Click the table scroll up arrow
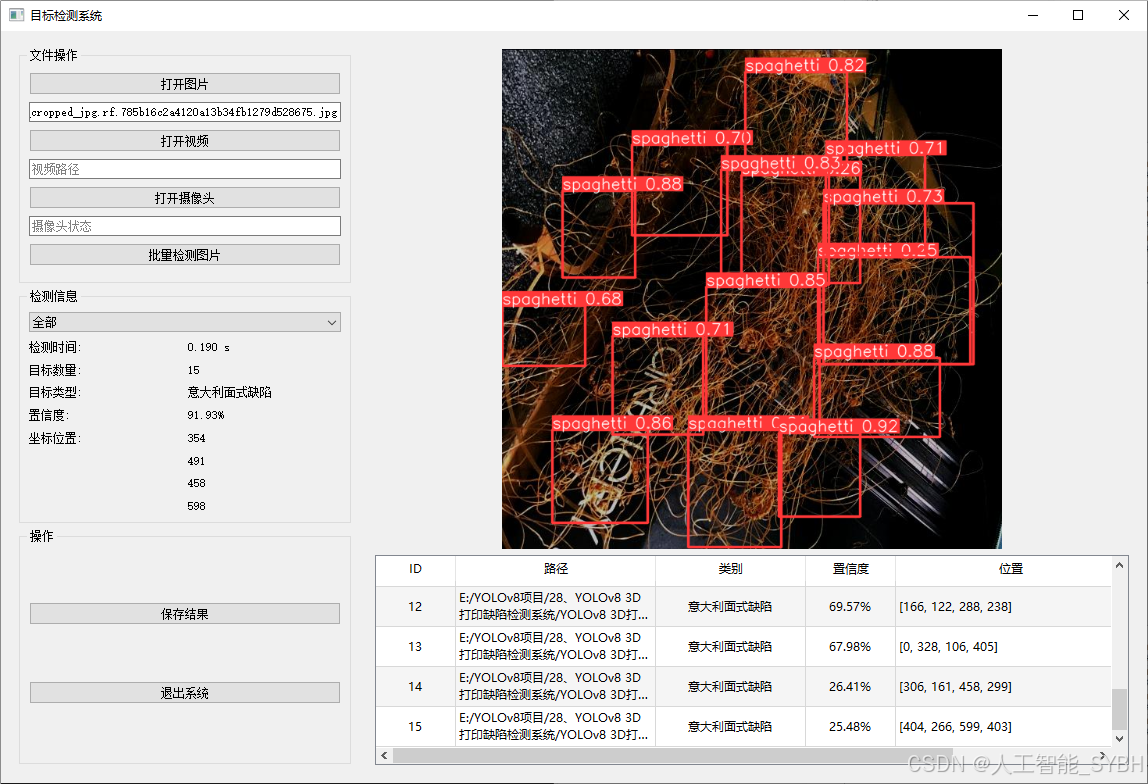The image size is (1148, 784). (x=1119, y=565)
